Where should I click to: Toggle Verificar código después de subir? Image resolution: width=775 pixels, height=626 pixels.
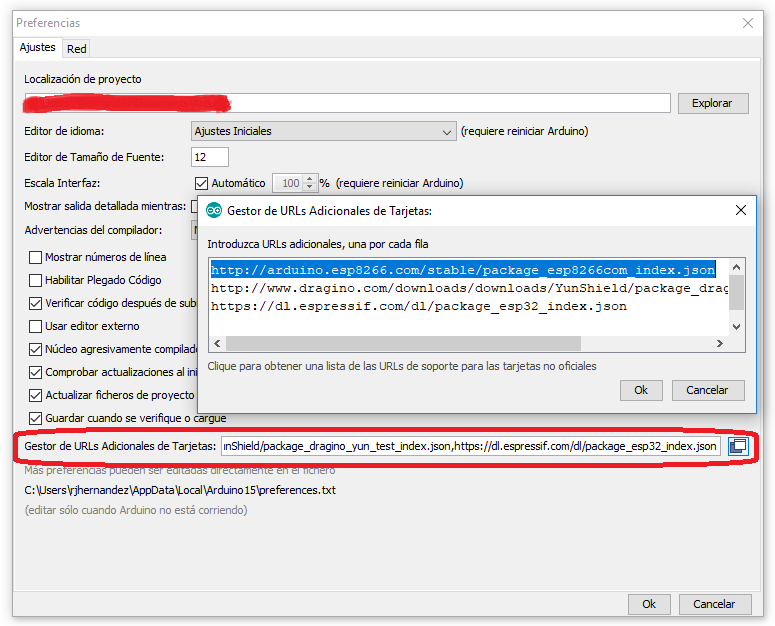pos(35,303)
